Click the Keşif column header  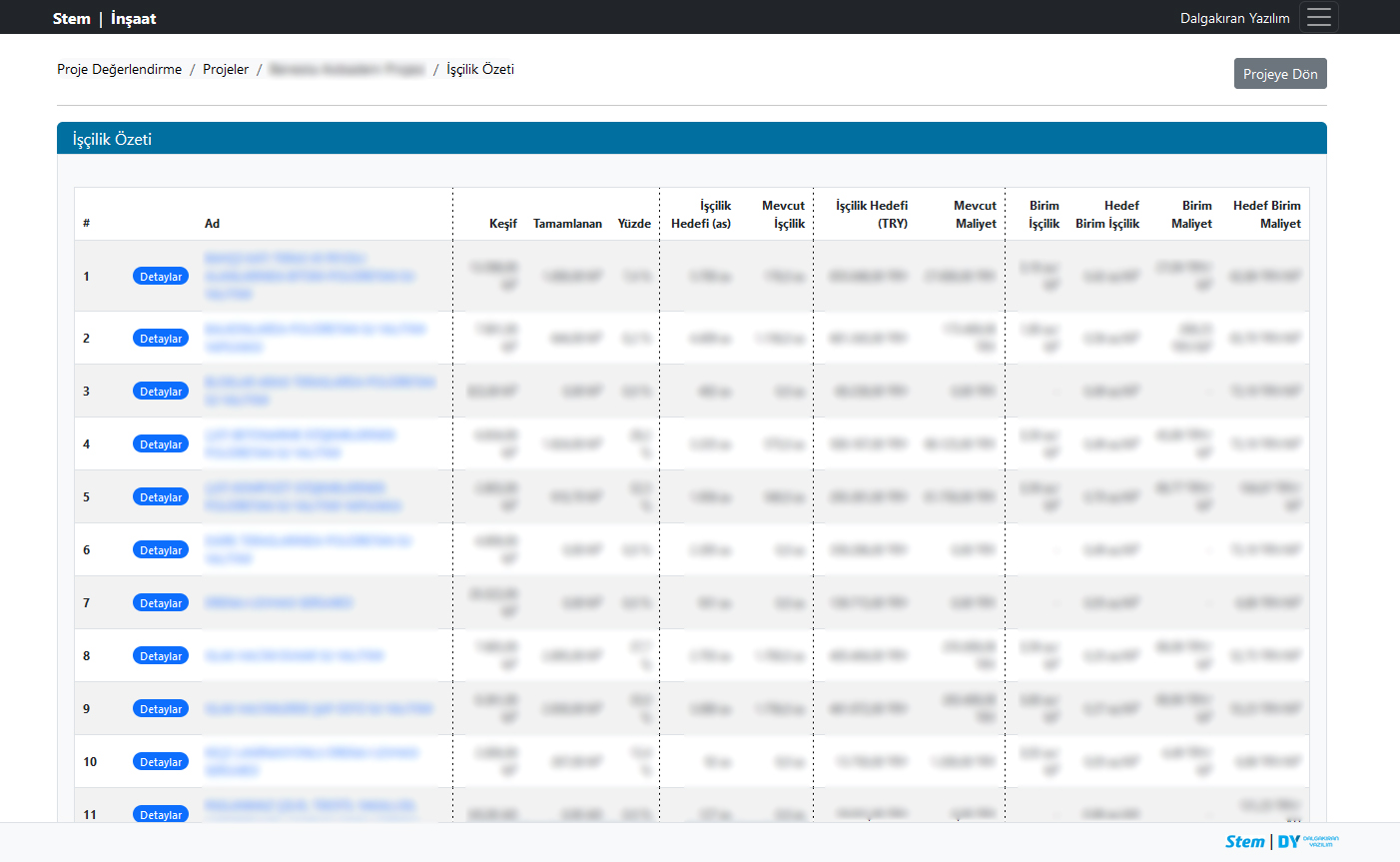502,224
